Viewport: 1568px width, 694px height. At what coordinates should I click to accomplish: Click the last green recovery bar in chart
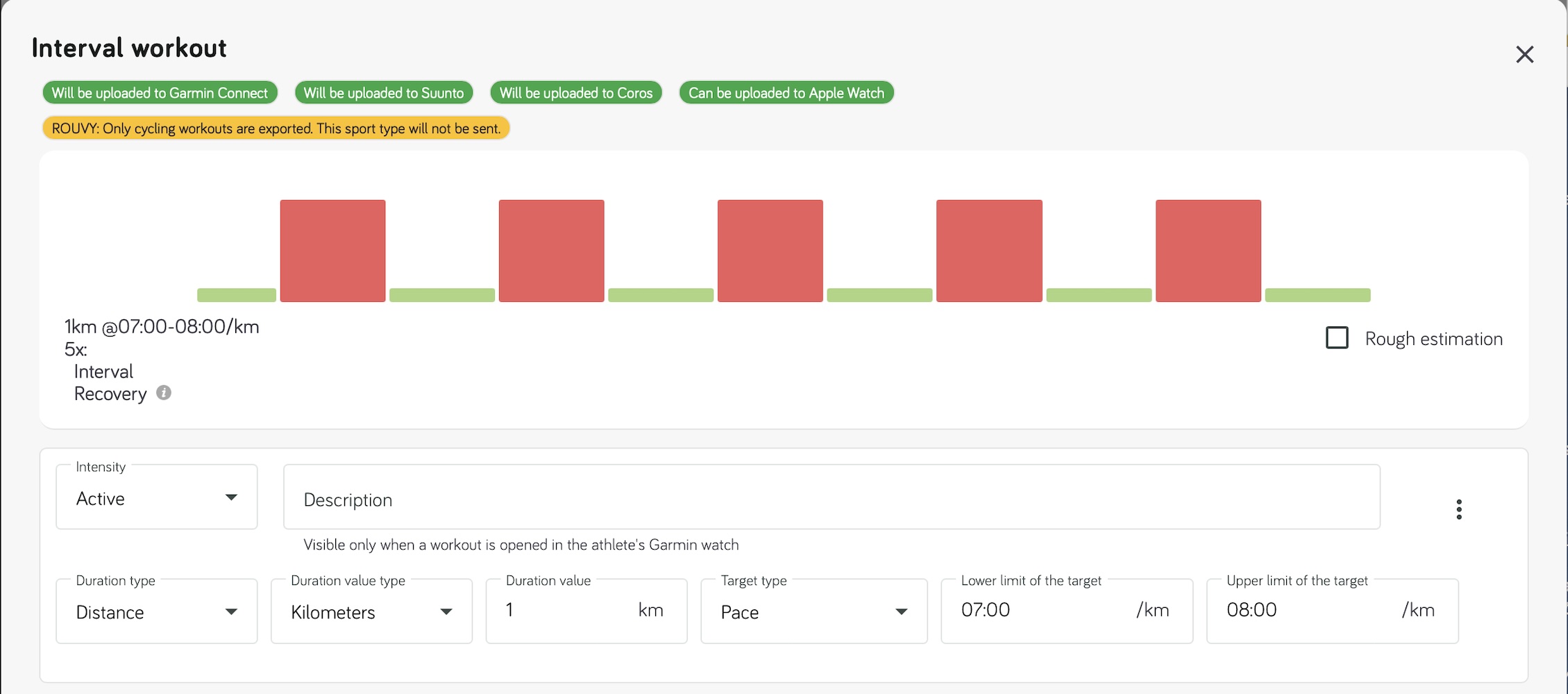tap(1318, 295)
